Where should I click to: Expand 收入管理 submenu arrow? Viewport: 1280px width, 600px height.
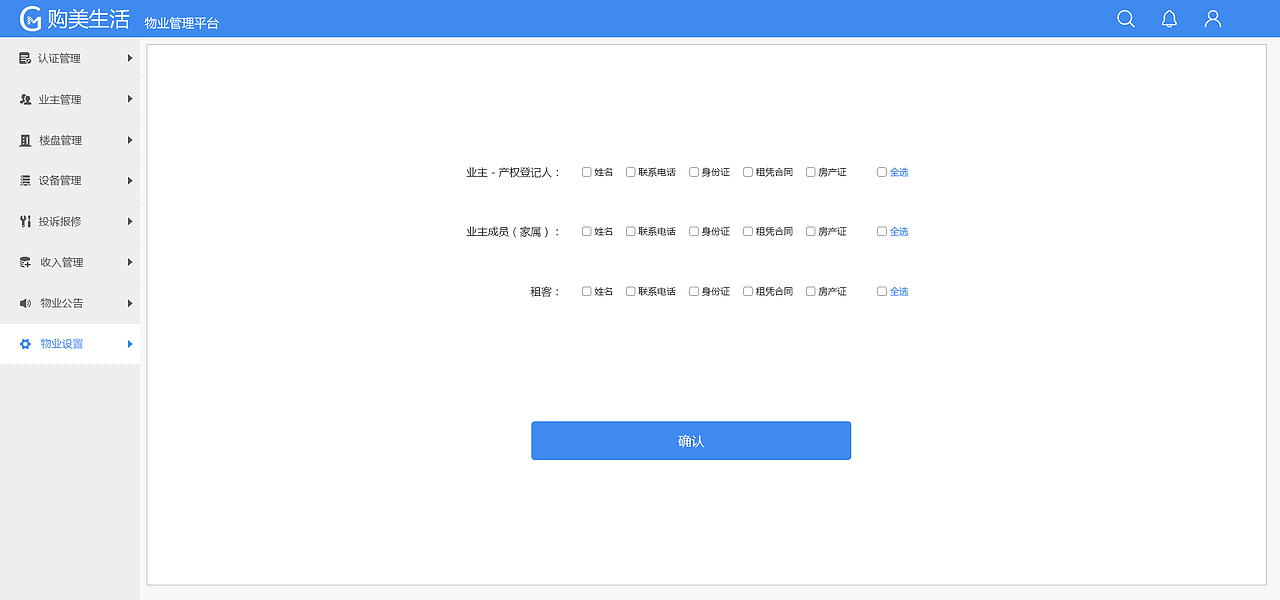(130, 262)
